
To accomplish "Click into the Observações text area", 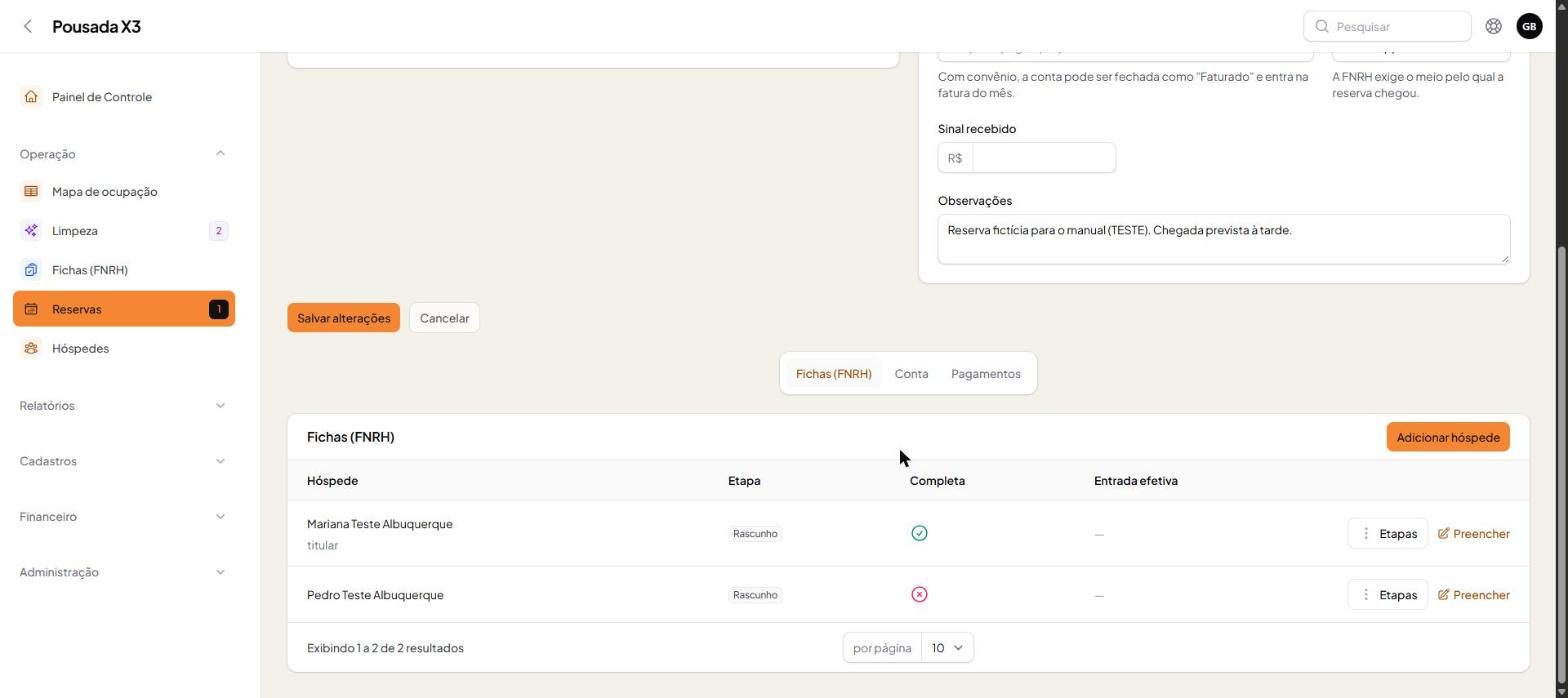I will [1223, 239].
